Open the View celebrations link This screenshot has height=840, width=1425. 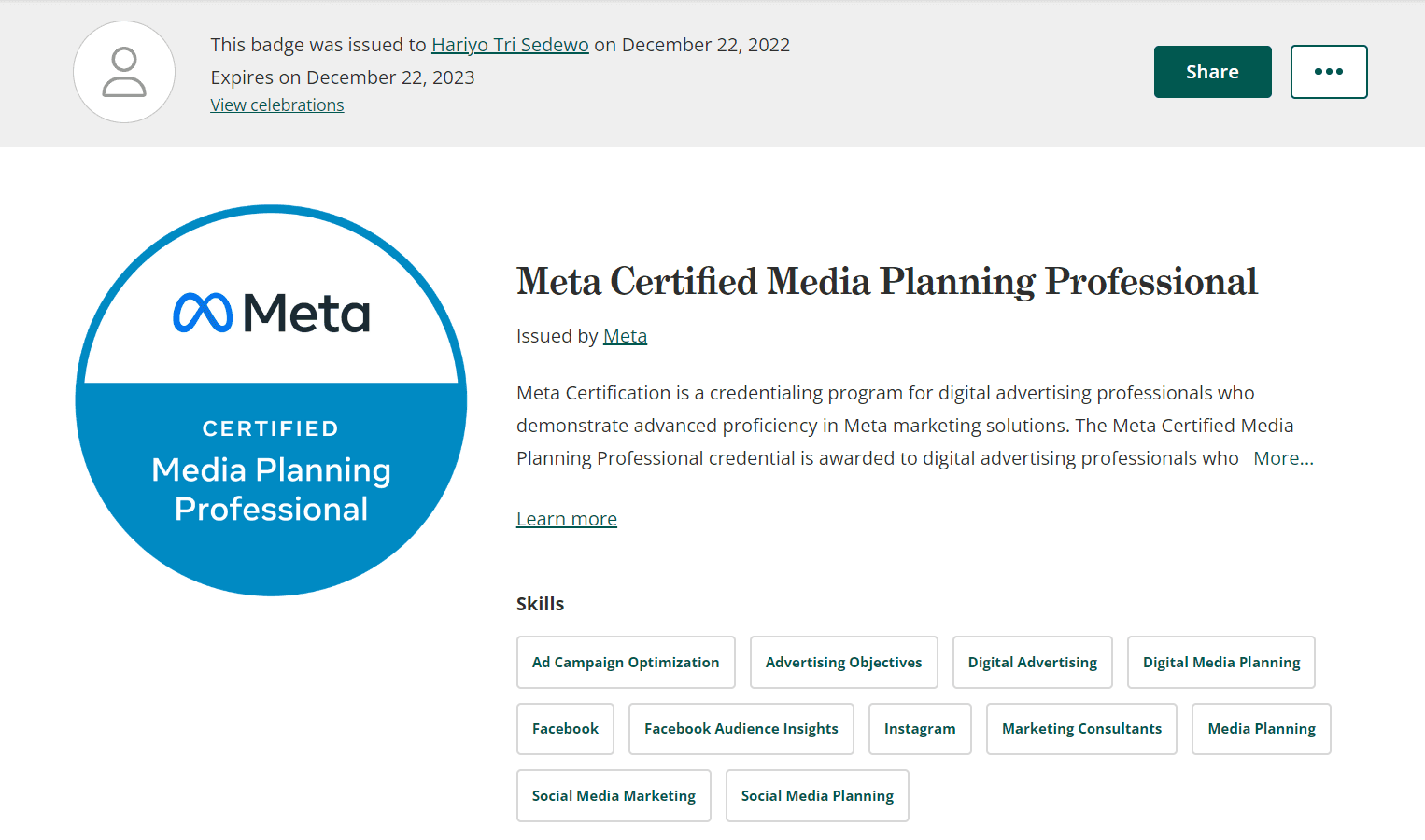277,105
